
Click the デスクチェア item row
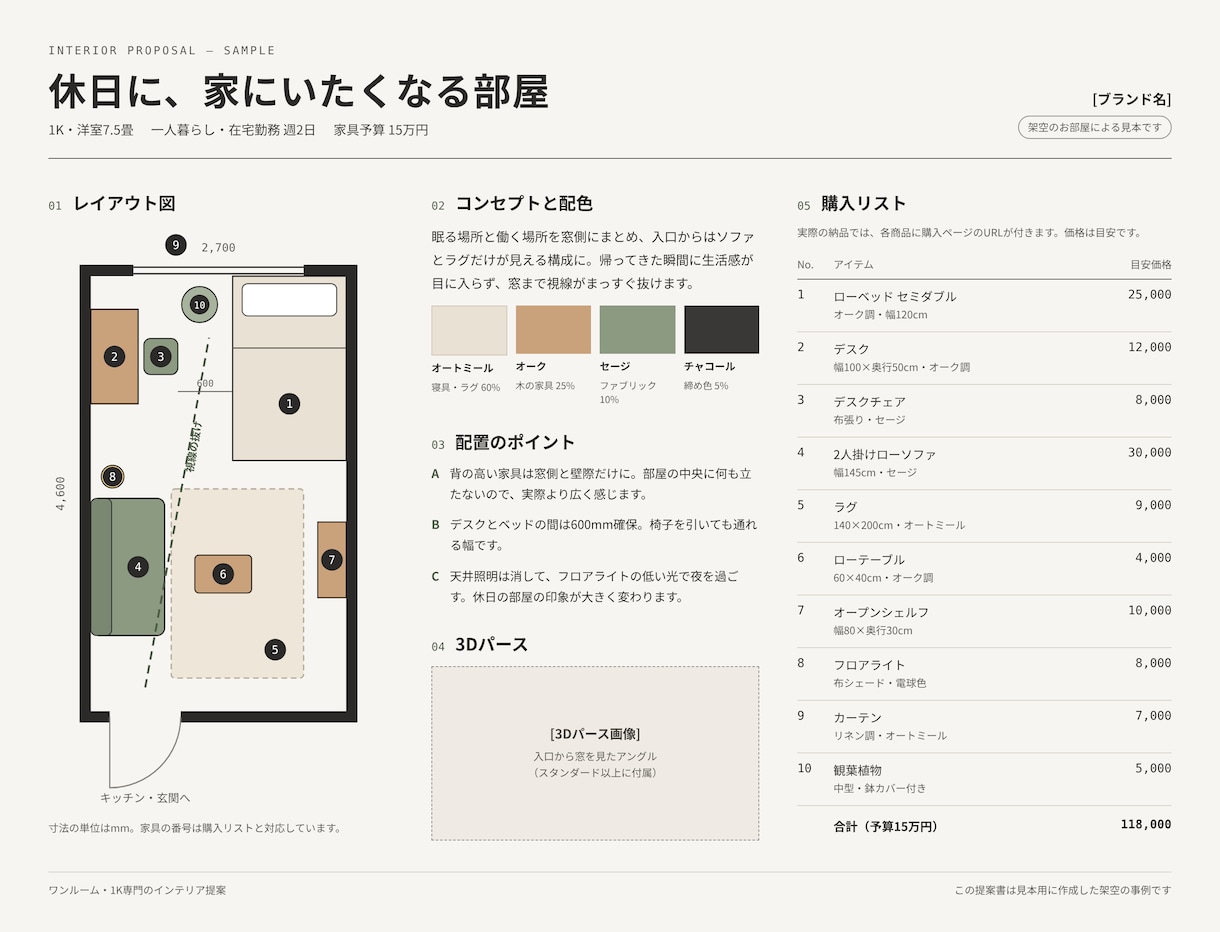[x=984, y=410]
